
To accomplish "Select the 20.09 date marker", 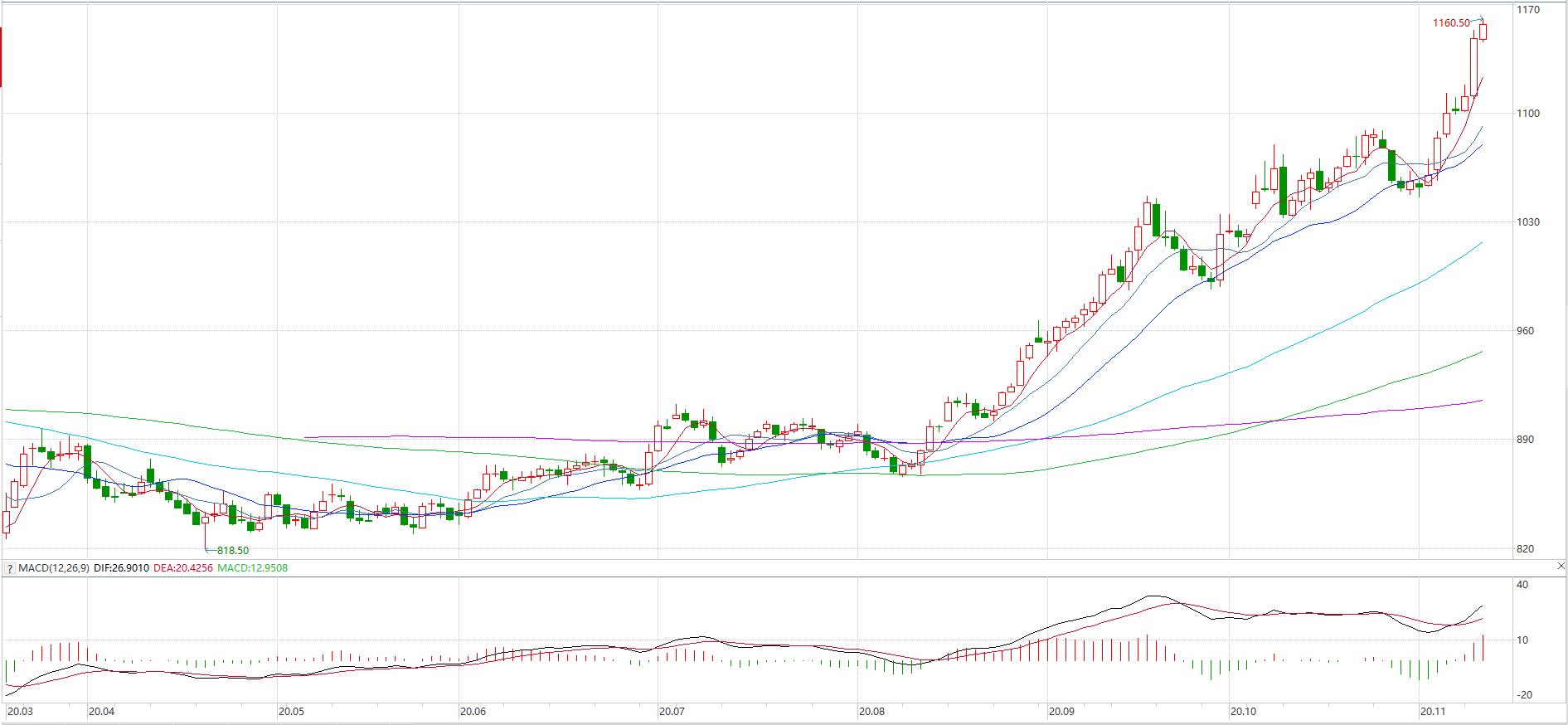I will coord(1061,712).
